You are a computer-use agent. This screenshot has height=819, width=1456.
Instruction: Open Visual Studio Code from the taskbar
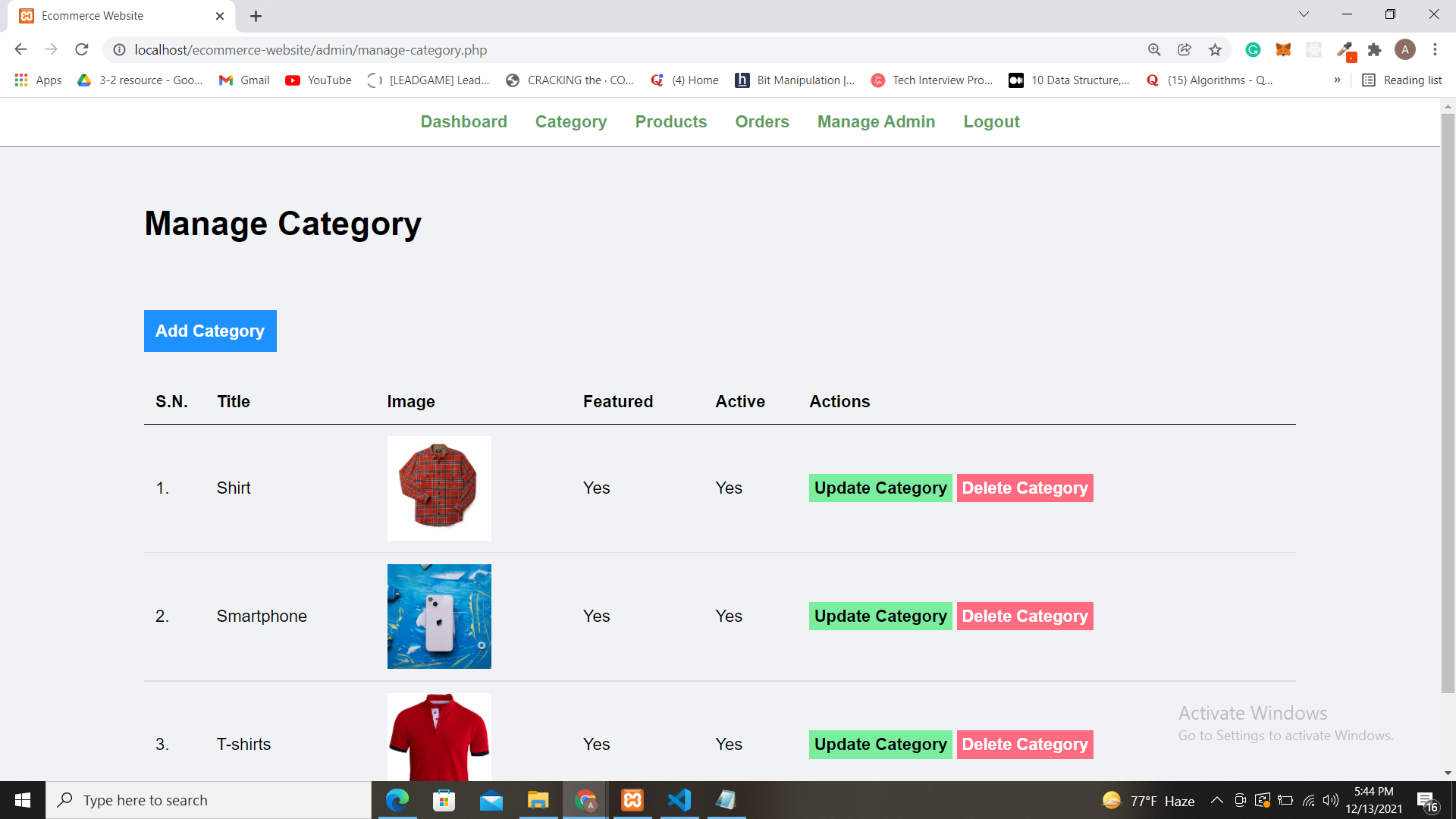pyautogui.click(x=679, y=800)
